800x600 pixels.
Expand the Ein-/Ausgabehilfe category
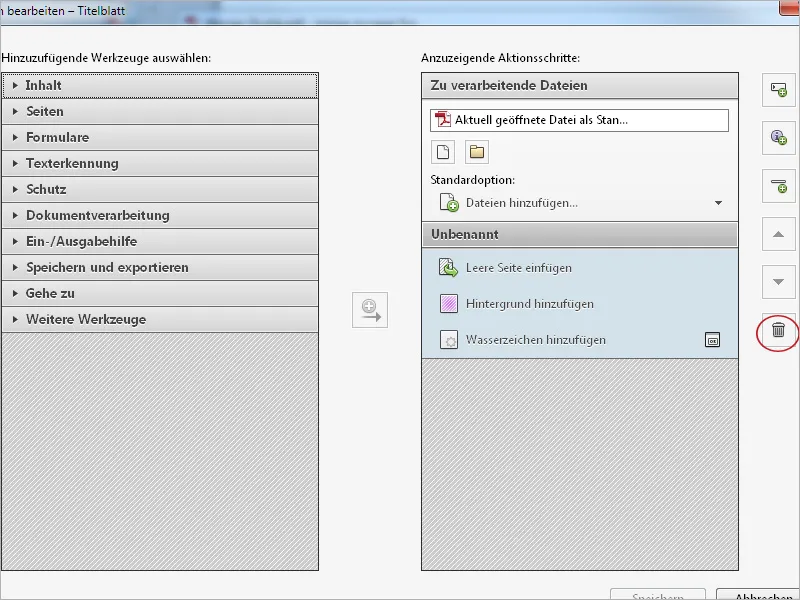coord(160,242)
